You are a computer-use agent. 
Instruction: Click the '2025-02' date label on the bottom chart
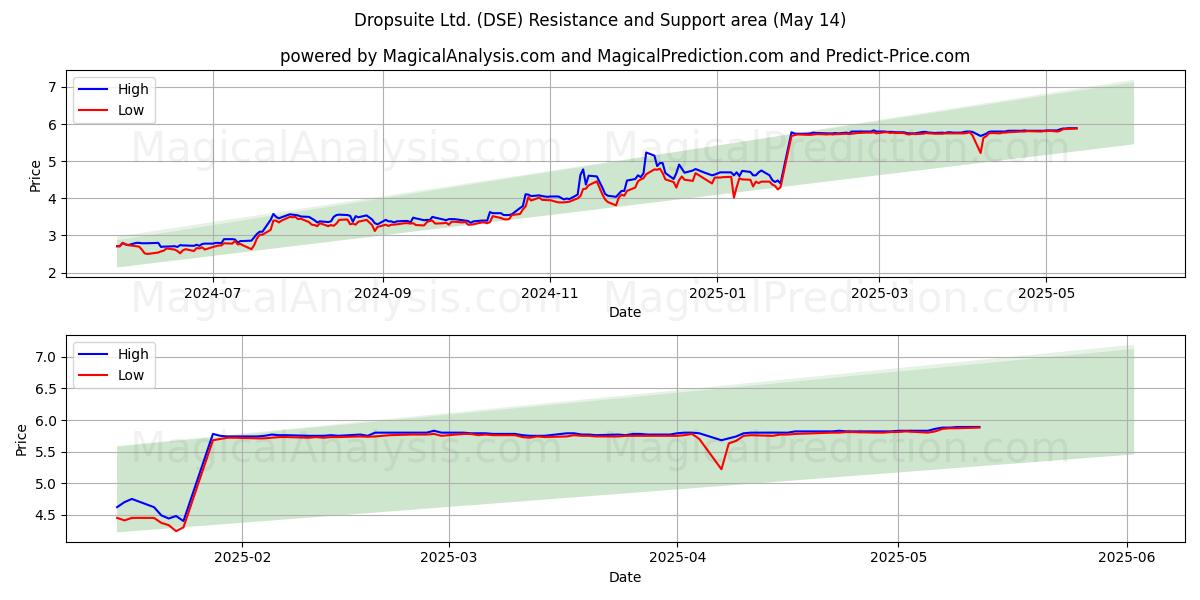(x=243, y=559)
